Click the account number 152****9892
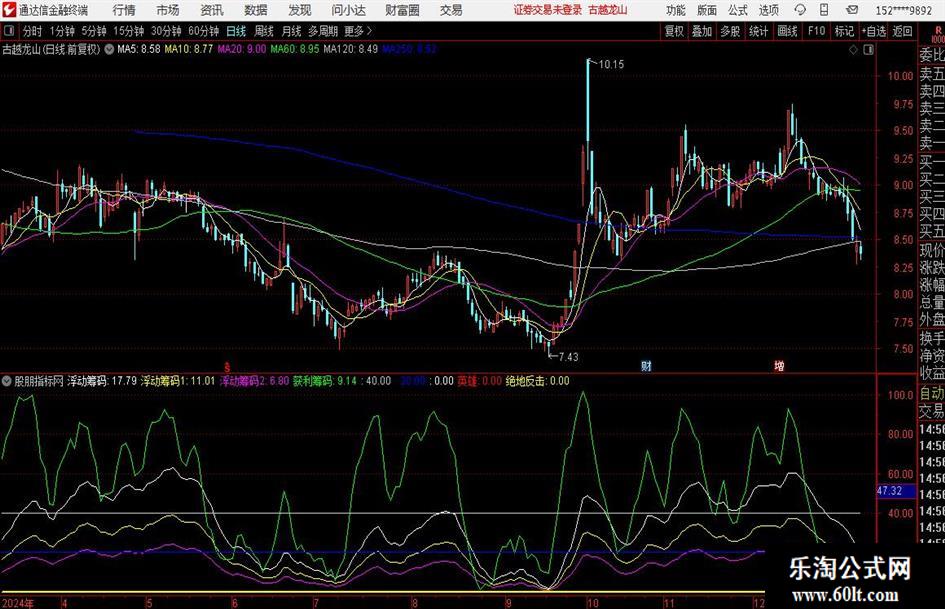The width and height of the screenshot is (945, 609). pyautogui.click(x=903, y=10)
